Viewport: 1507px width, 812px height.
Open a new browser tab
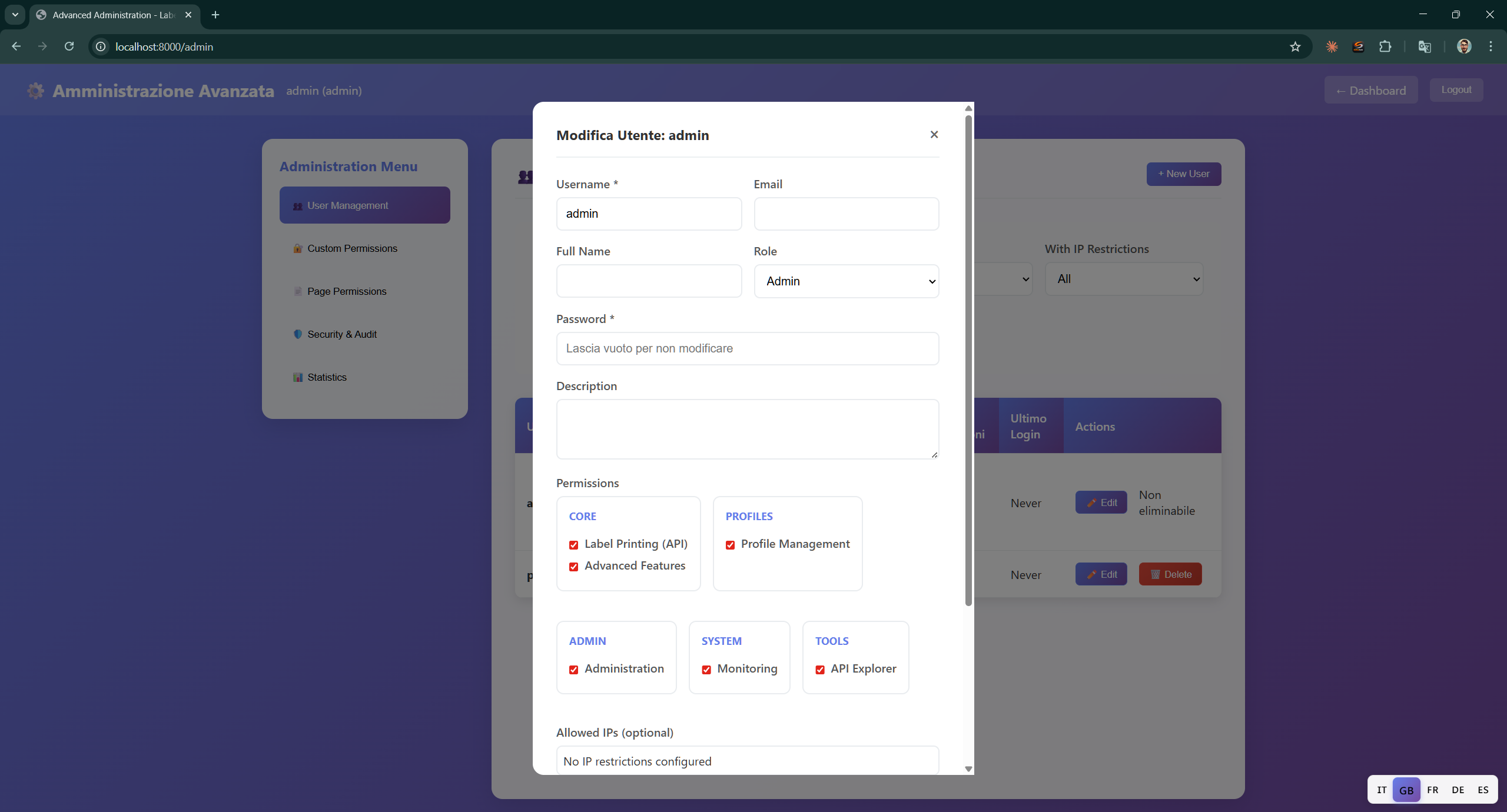[215, 15]
